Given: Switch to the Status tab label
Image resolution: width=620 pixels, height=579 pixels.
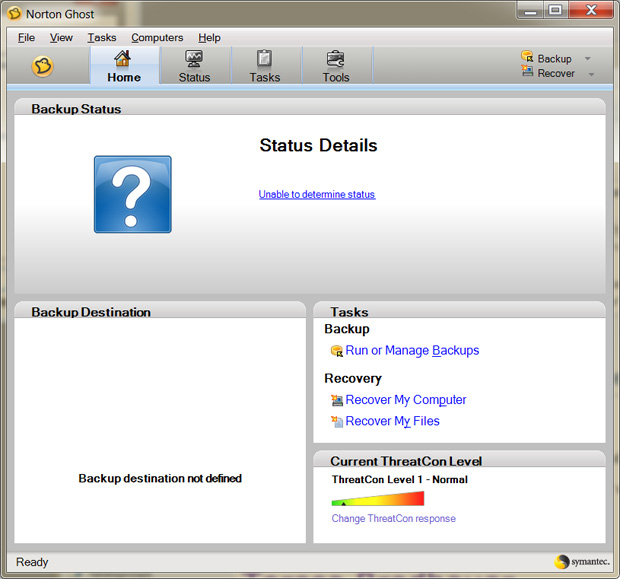Looking at the screenshot, I should point(194,77).
